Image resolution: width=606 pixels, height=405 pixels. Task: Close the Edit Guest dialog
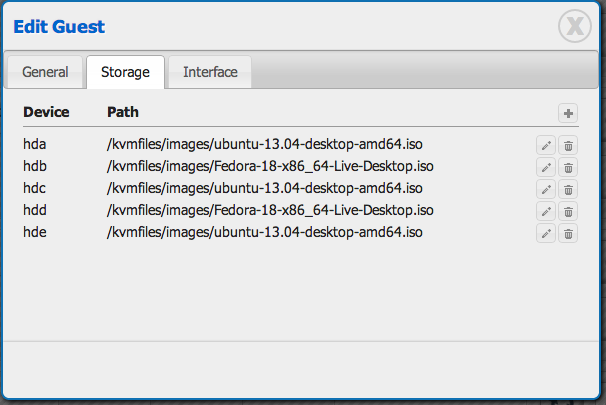tap(576, 26)
